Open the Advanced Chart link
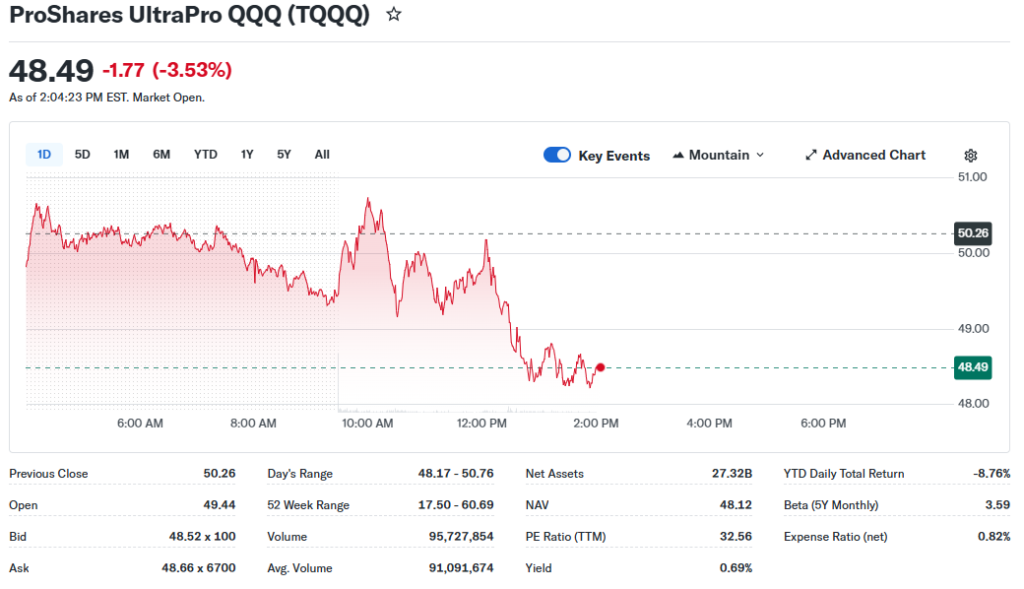The image size is (1024, 589). 873,155
